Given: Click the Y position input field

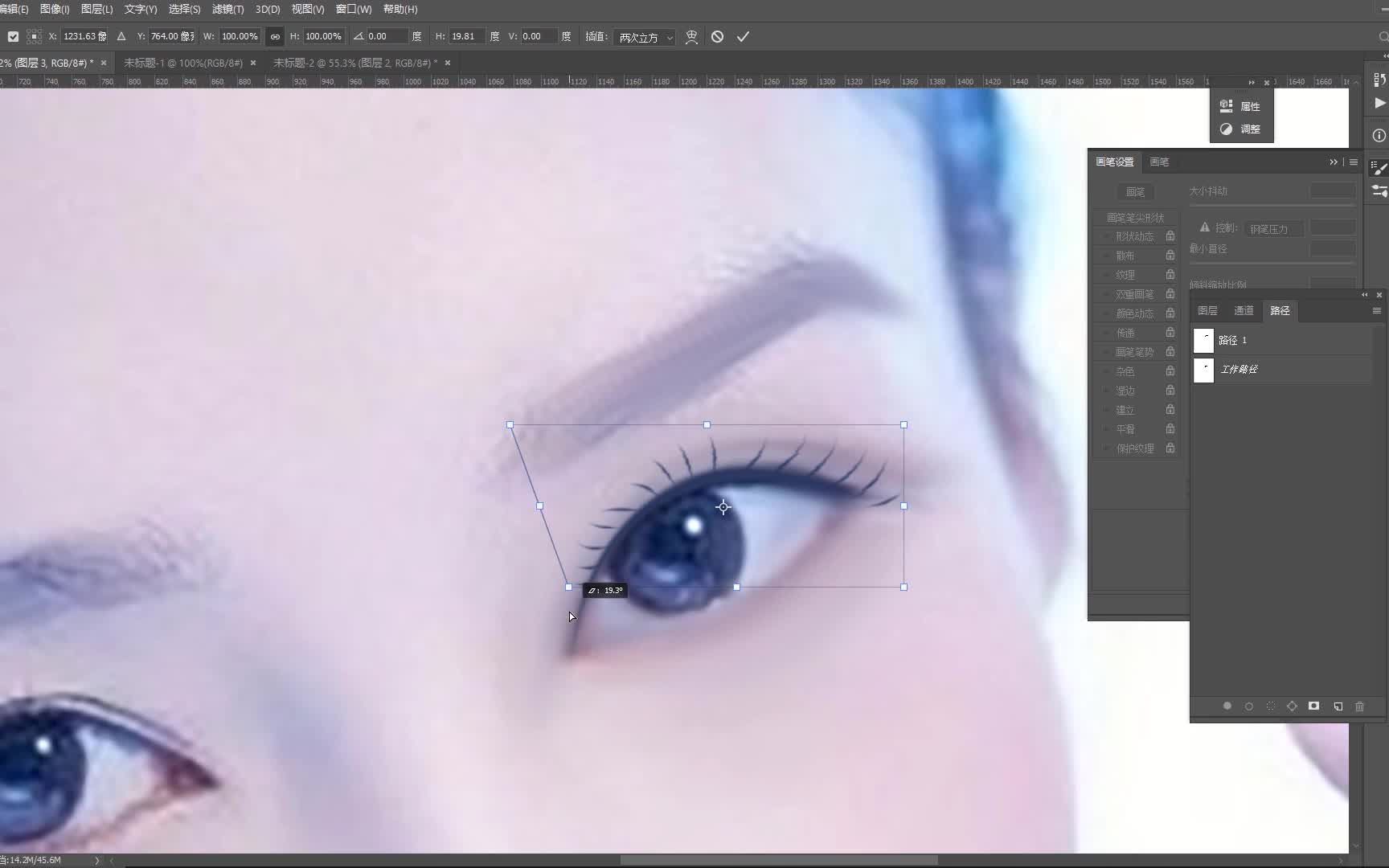Looking at the screenshot, I should point(172,37).
